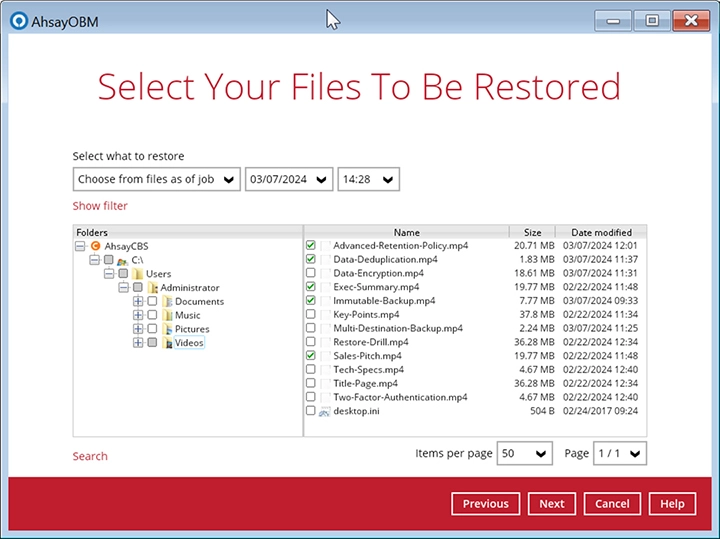The width and height of the screenshot is (720, 539).
Task: Select the Multi-Destination-Backup.mp4 file name
Action: pos(398,328)
